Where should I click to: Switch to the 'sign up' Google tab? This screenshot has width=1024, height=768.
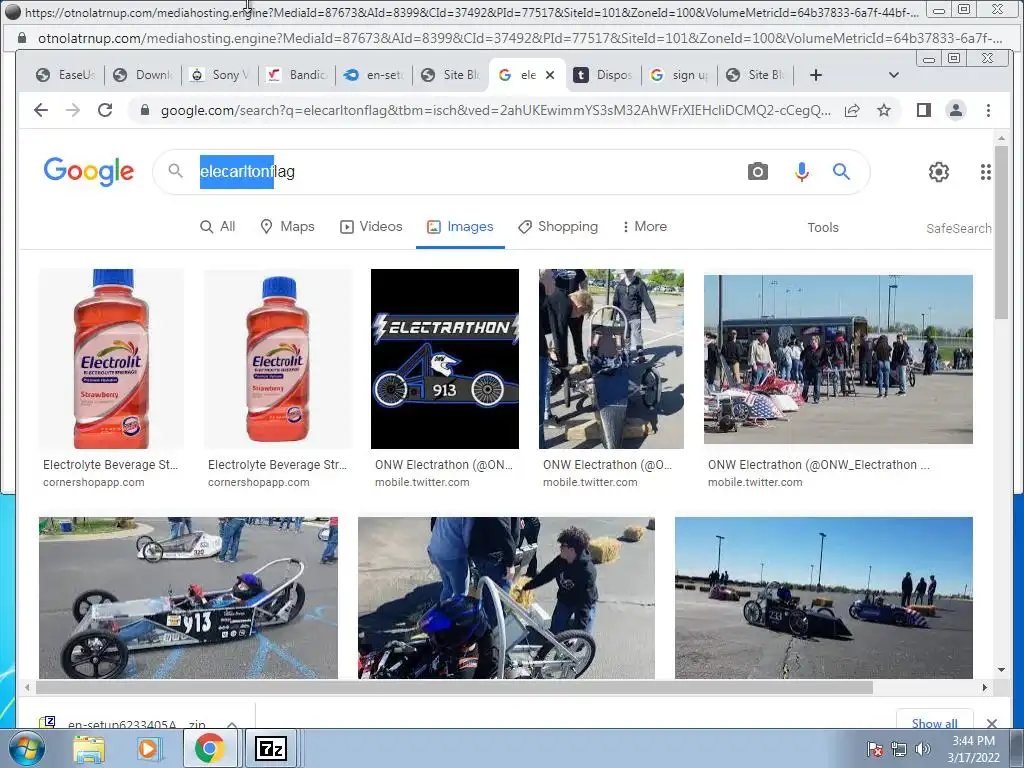[x=681, y=75]
